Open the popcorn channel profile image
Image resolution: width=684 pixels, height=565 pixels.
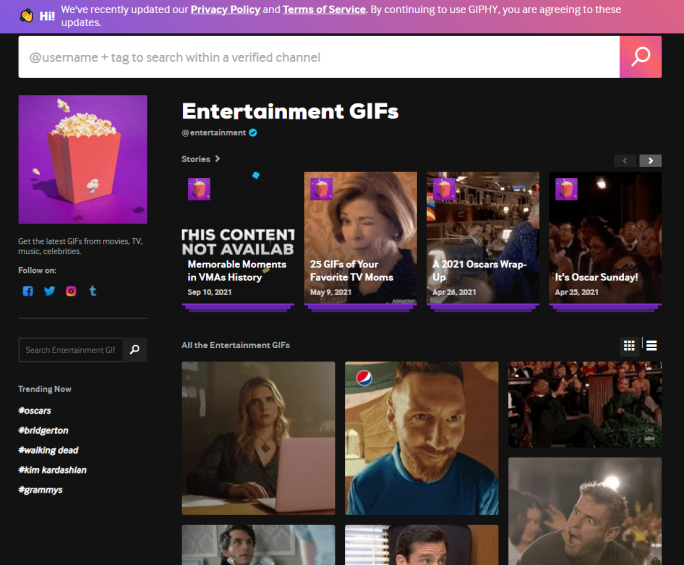click(x=83, y=159)
